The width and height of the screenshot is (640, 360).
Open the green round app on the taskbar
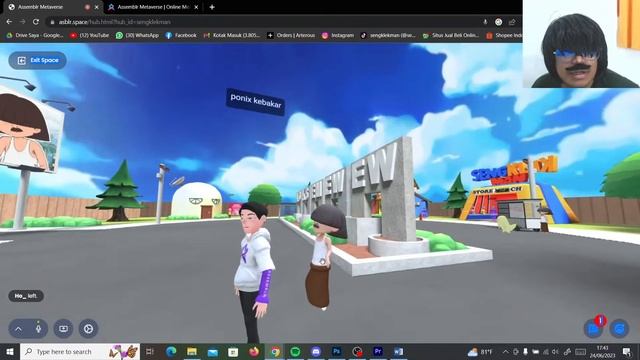295,351
